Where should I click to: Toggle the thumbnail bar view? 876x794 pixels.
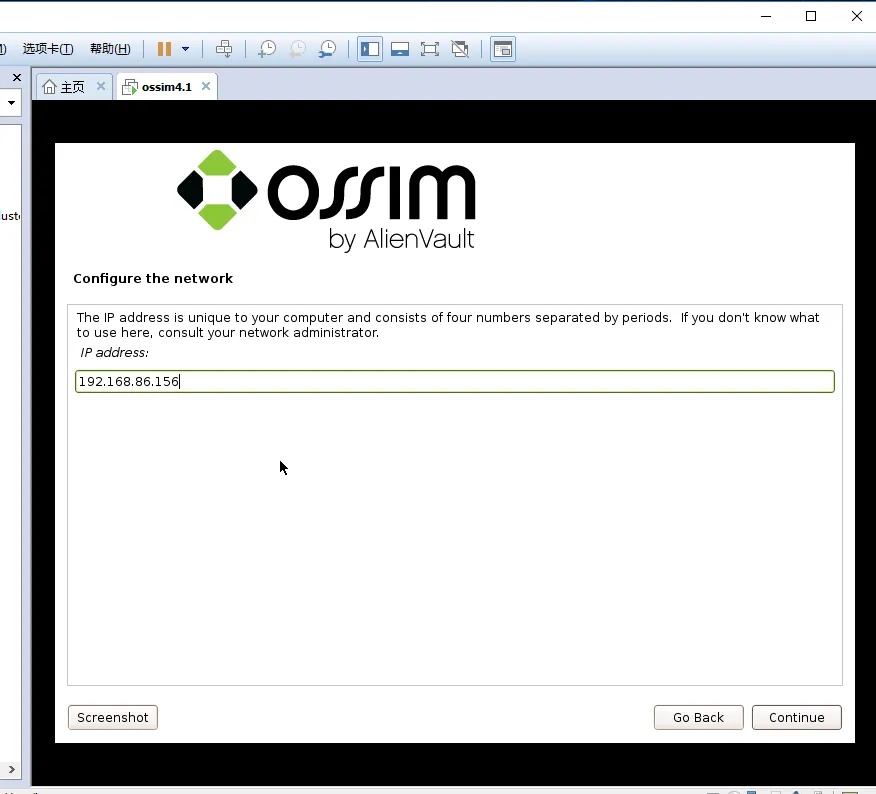coord(399,49)
